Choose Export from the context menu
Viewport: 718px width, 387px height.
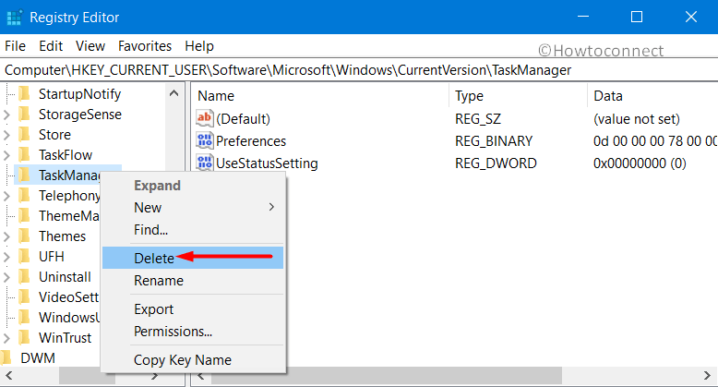(x=193, y=309)
